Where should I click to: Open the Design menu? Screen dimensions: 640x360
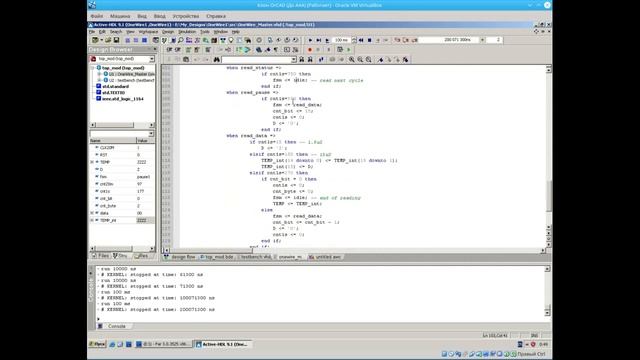tap(168, 31)
